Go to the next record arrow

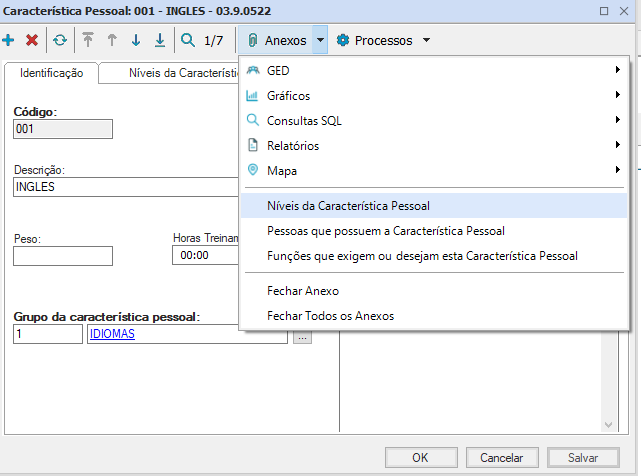click(136, 41)
